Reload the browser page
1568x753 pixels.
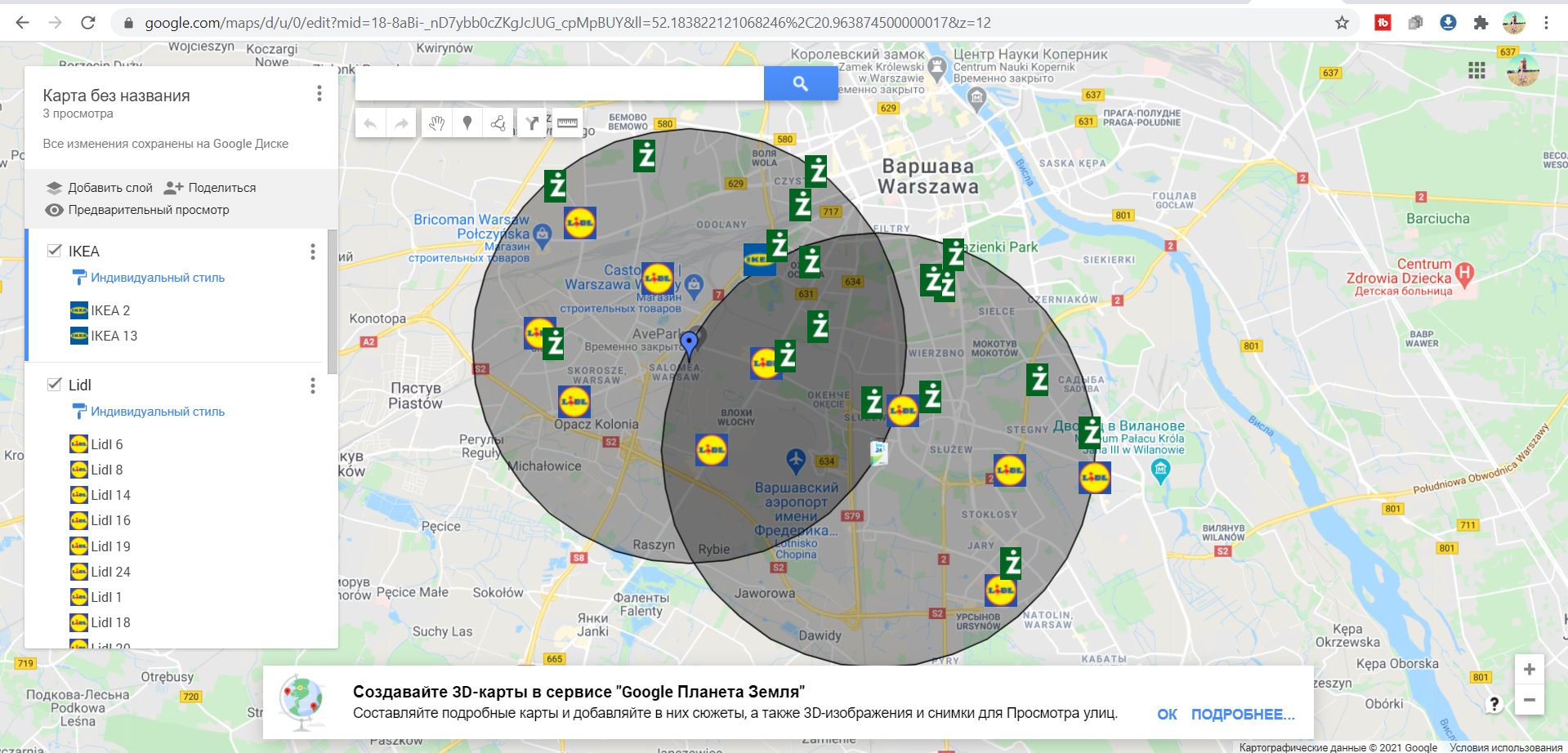point(88,23)
